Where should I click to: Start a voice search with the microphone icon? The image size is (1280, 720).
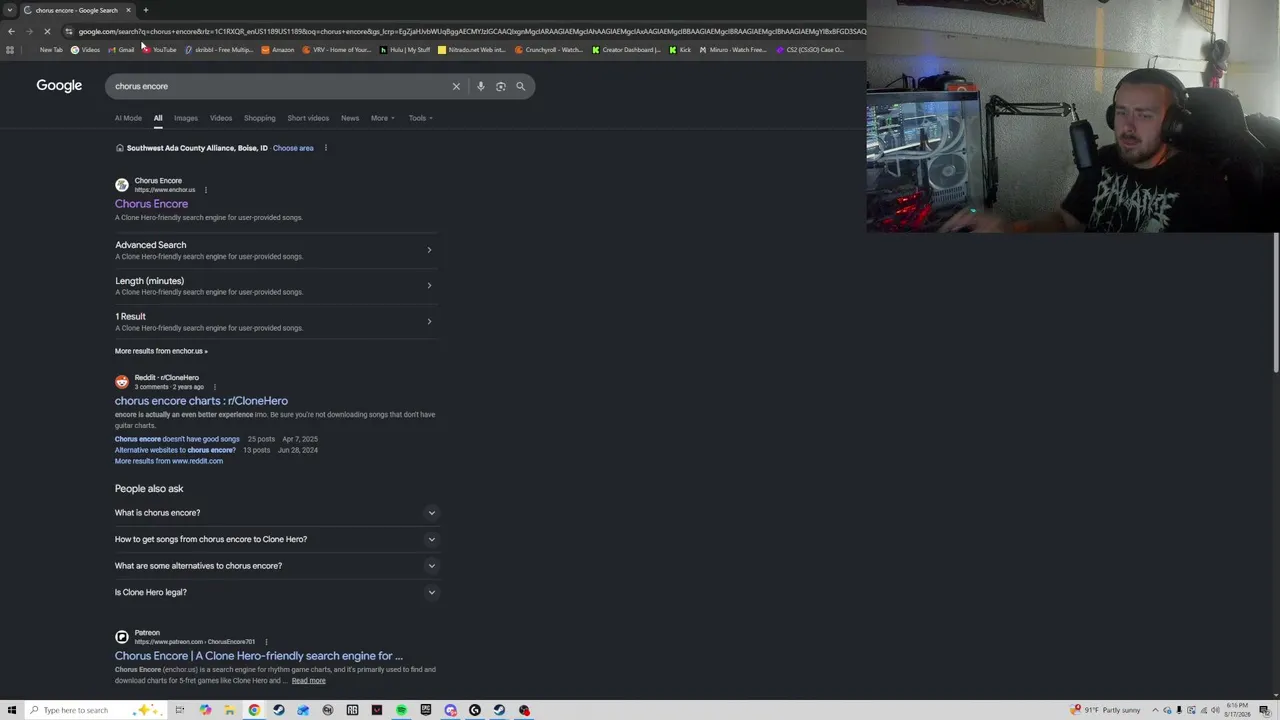click(x=481, y=86)
